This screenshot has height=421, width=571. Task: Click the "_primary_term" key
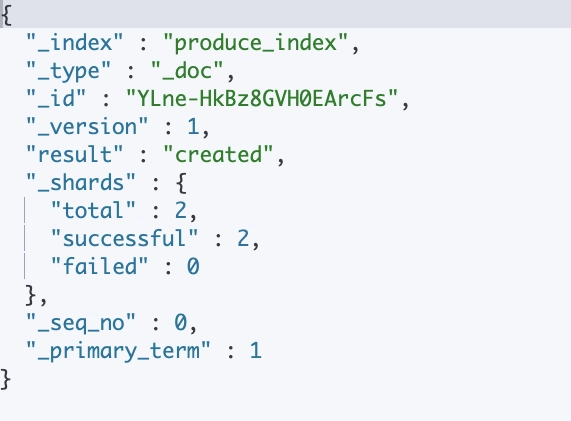(x=118, y=351)
